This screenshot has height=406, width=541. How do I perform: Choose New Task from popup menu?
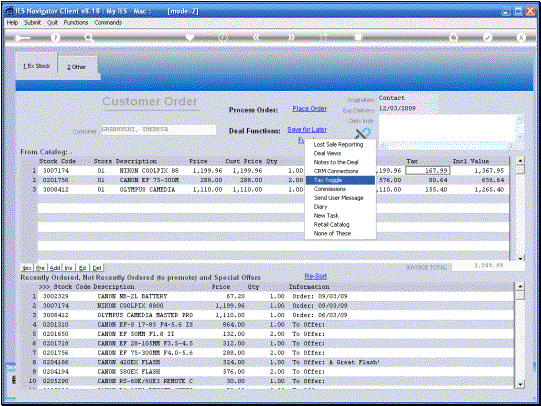click(326, 216)
